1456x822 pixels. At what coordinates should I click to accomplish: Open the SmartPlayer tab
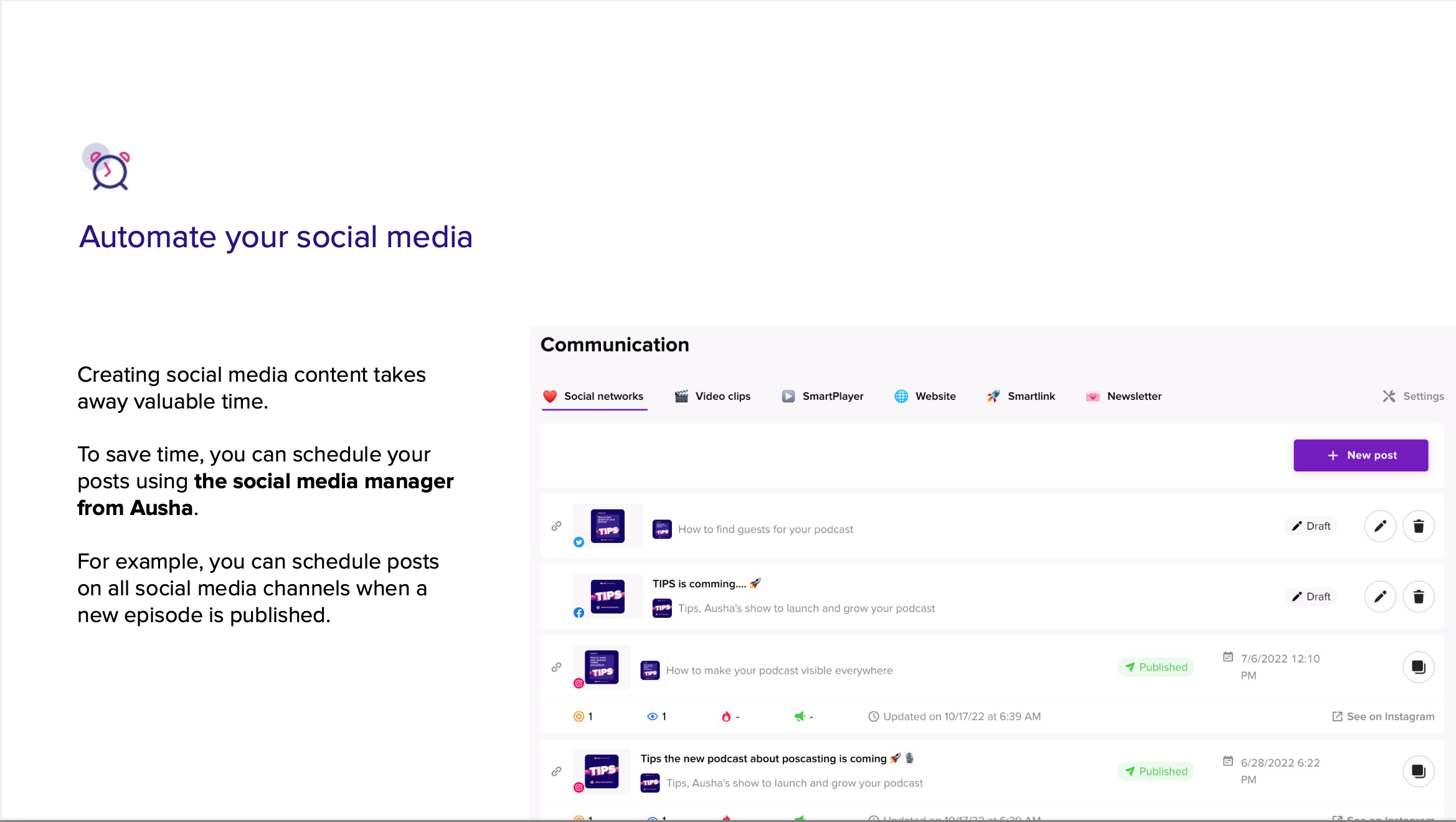tap(823, 396)
